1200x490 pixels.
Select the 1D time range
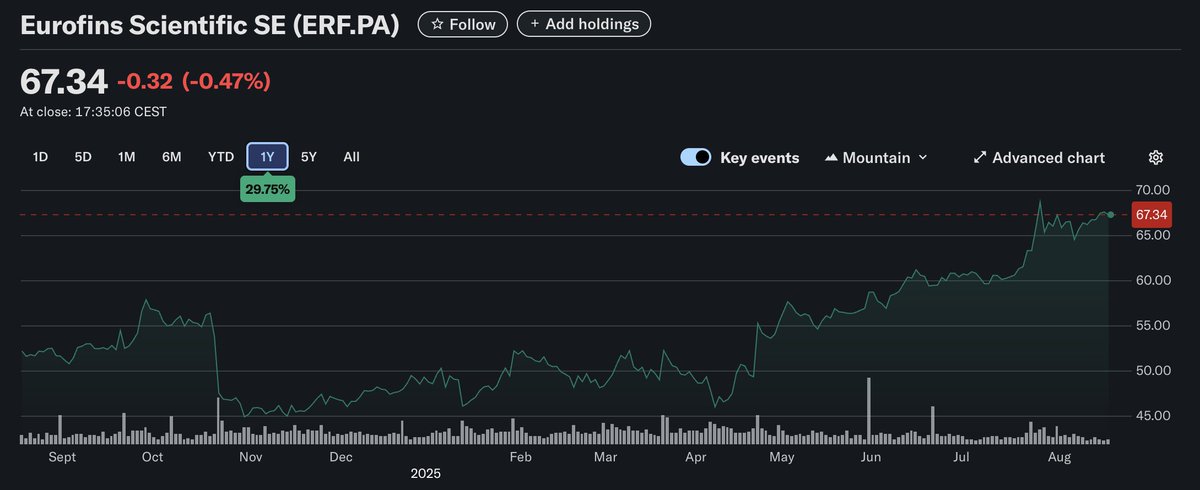point(41,157)
